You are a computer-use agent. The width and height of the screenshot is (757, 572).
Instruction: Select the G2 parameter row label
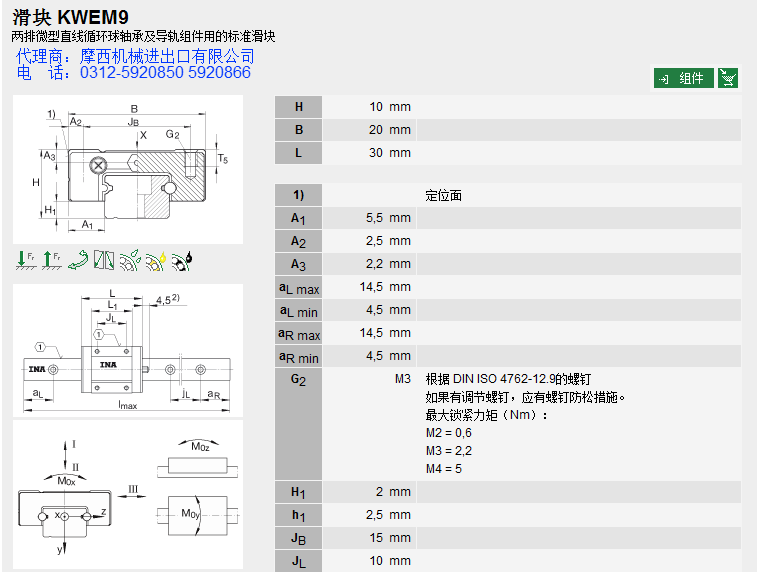298,379
